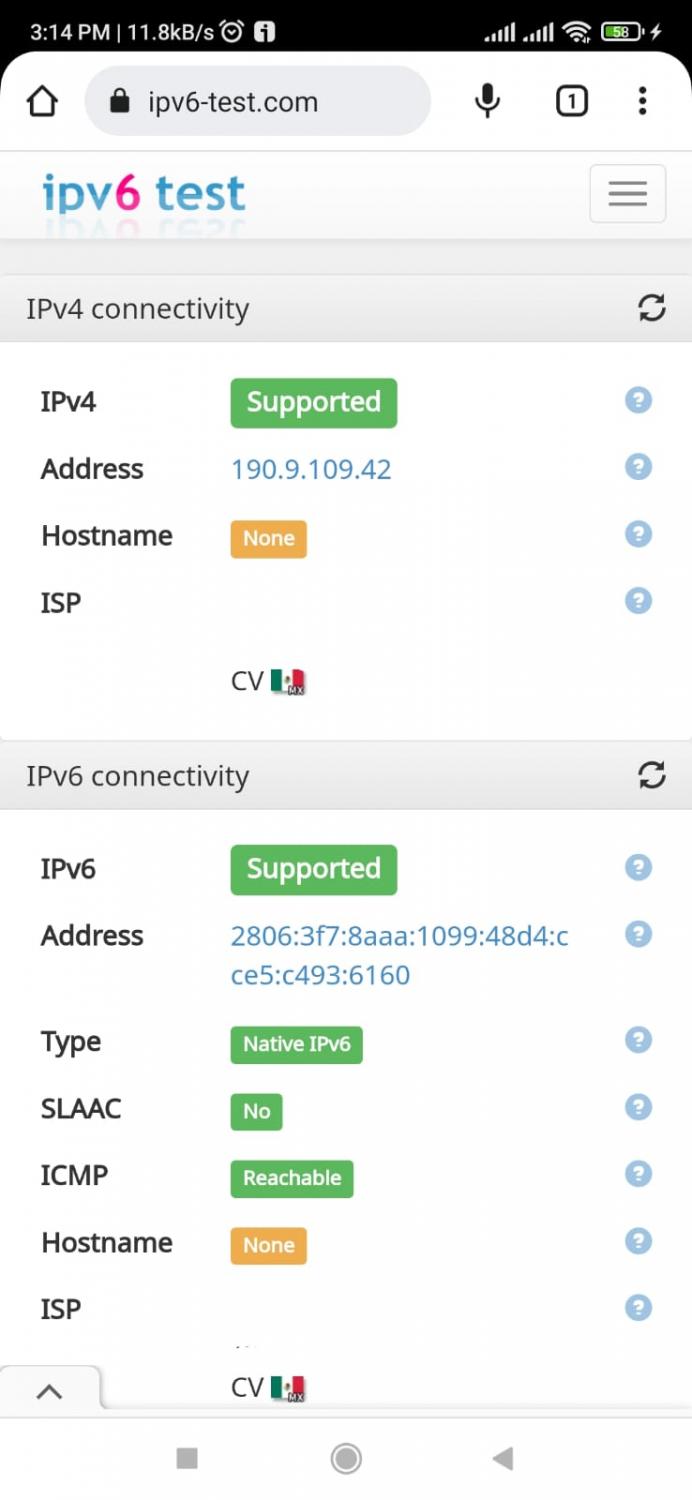Show help for the IPv6 SLAAC row
Image resolution: width=692 pixels, height=1500 pixels.
tap(638, 1108)
